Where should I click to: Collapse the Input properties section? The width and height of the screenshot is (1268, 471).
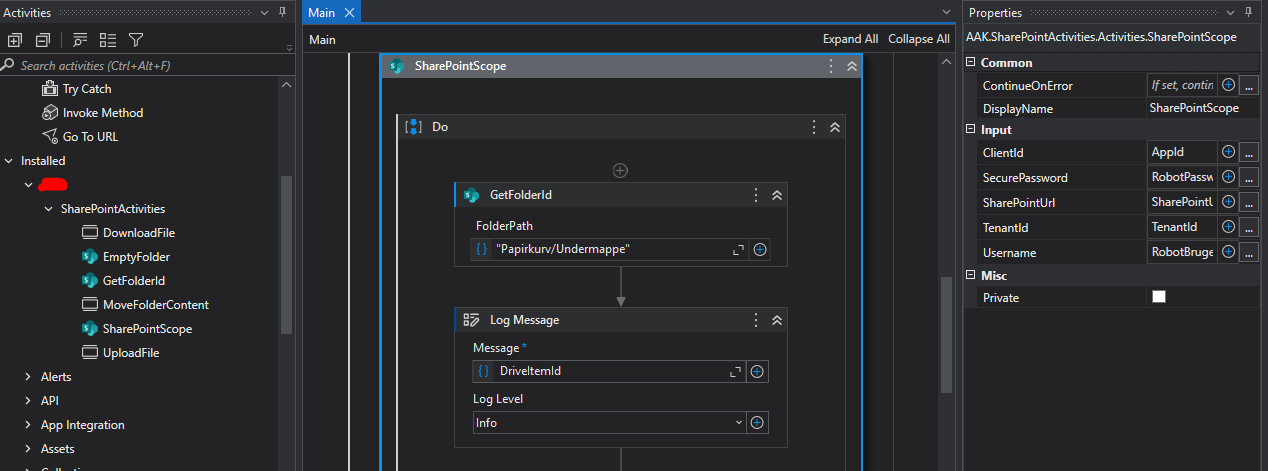pos(970,130)
